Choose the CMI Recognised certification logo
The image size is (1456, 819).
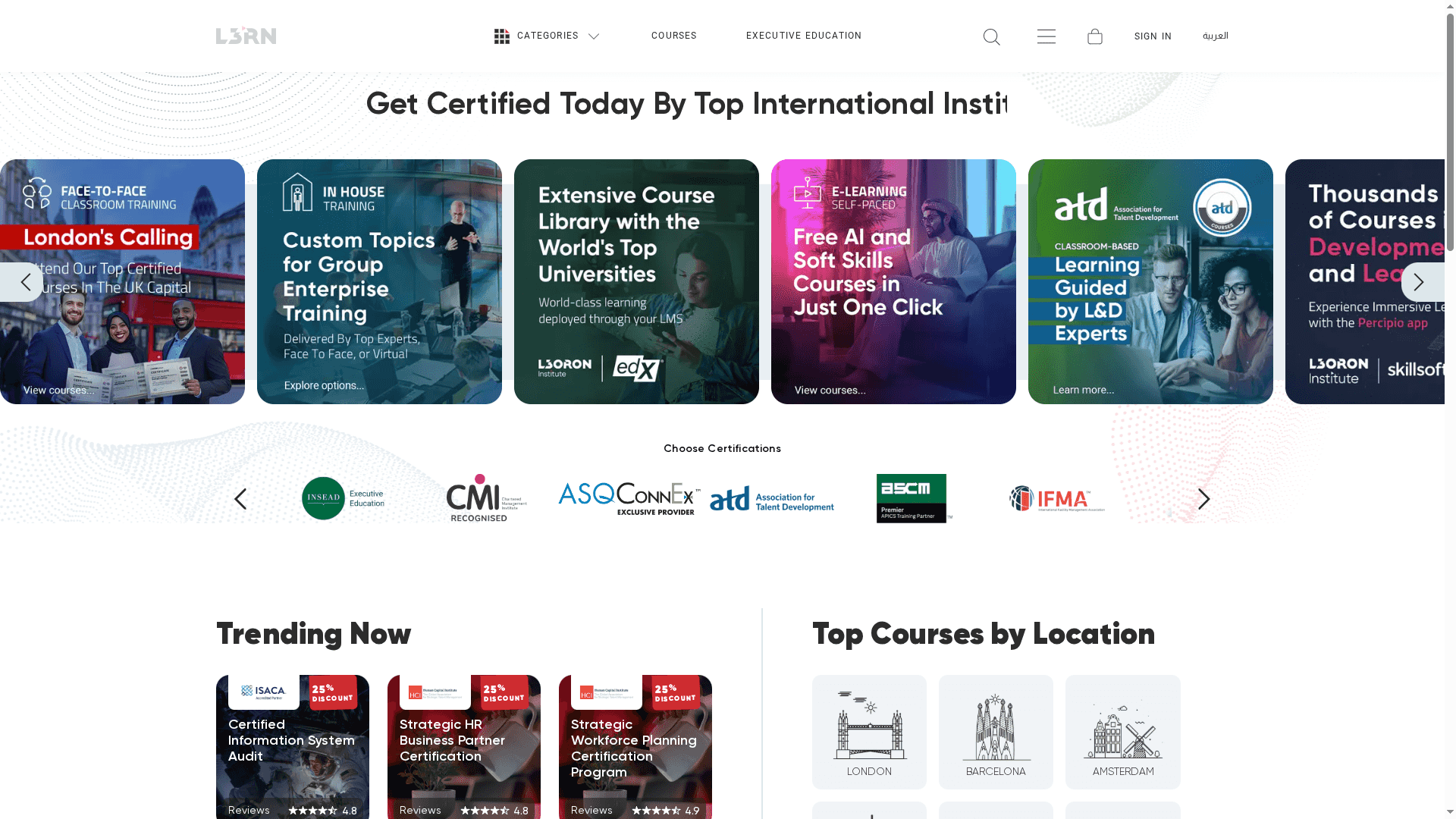point(486,498)
